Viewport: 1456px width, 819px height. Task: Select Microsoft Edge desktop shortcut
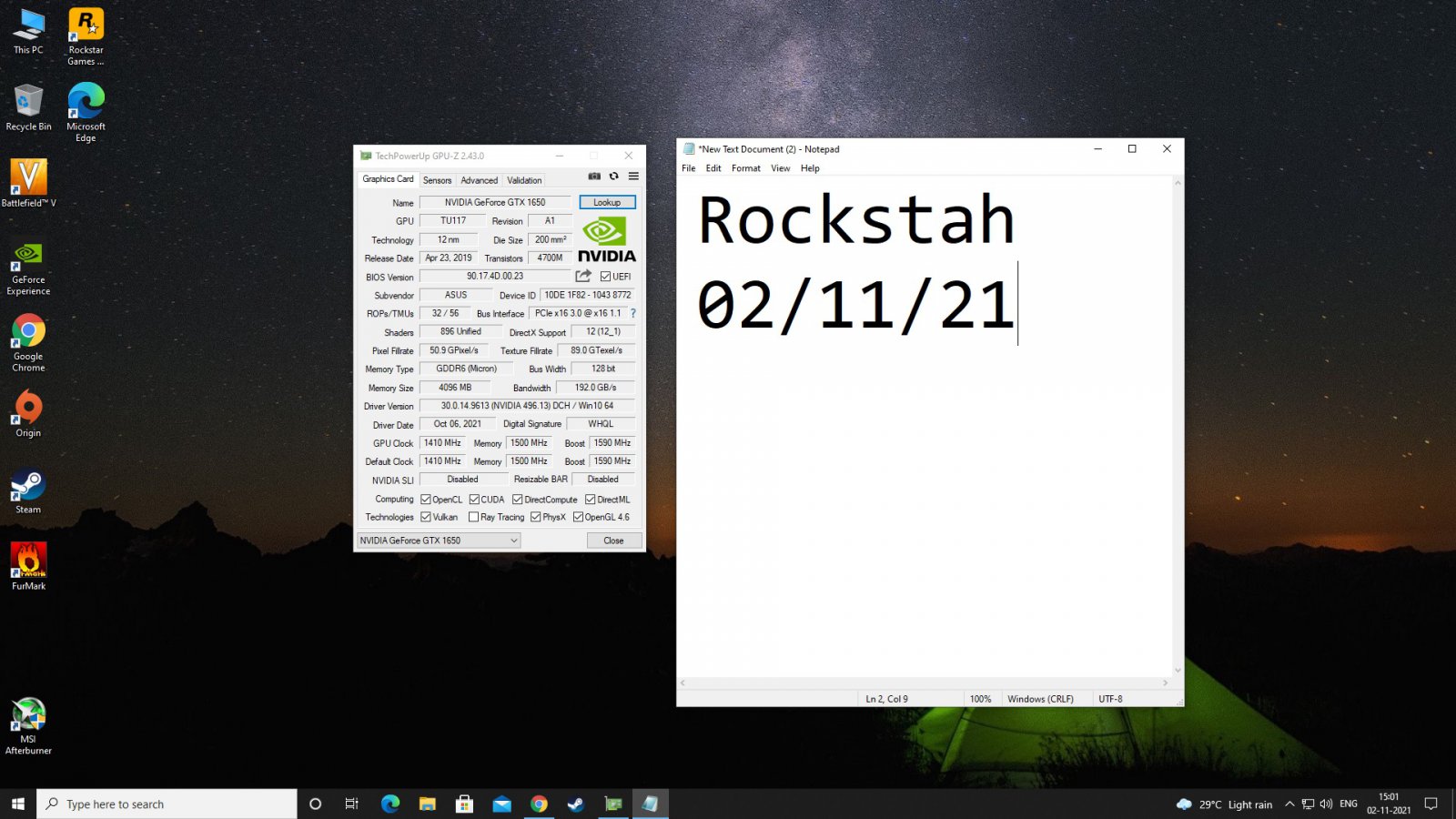[x=86, y=113]
